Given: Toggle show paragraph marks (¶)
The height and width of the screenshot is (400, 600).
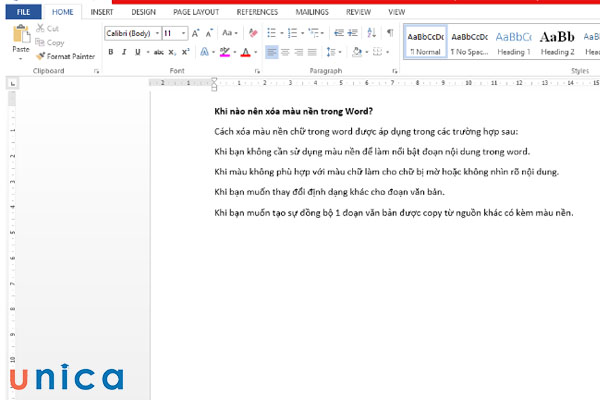Looking at the screenshot, I should (x=388, y=33).
